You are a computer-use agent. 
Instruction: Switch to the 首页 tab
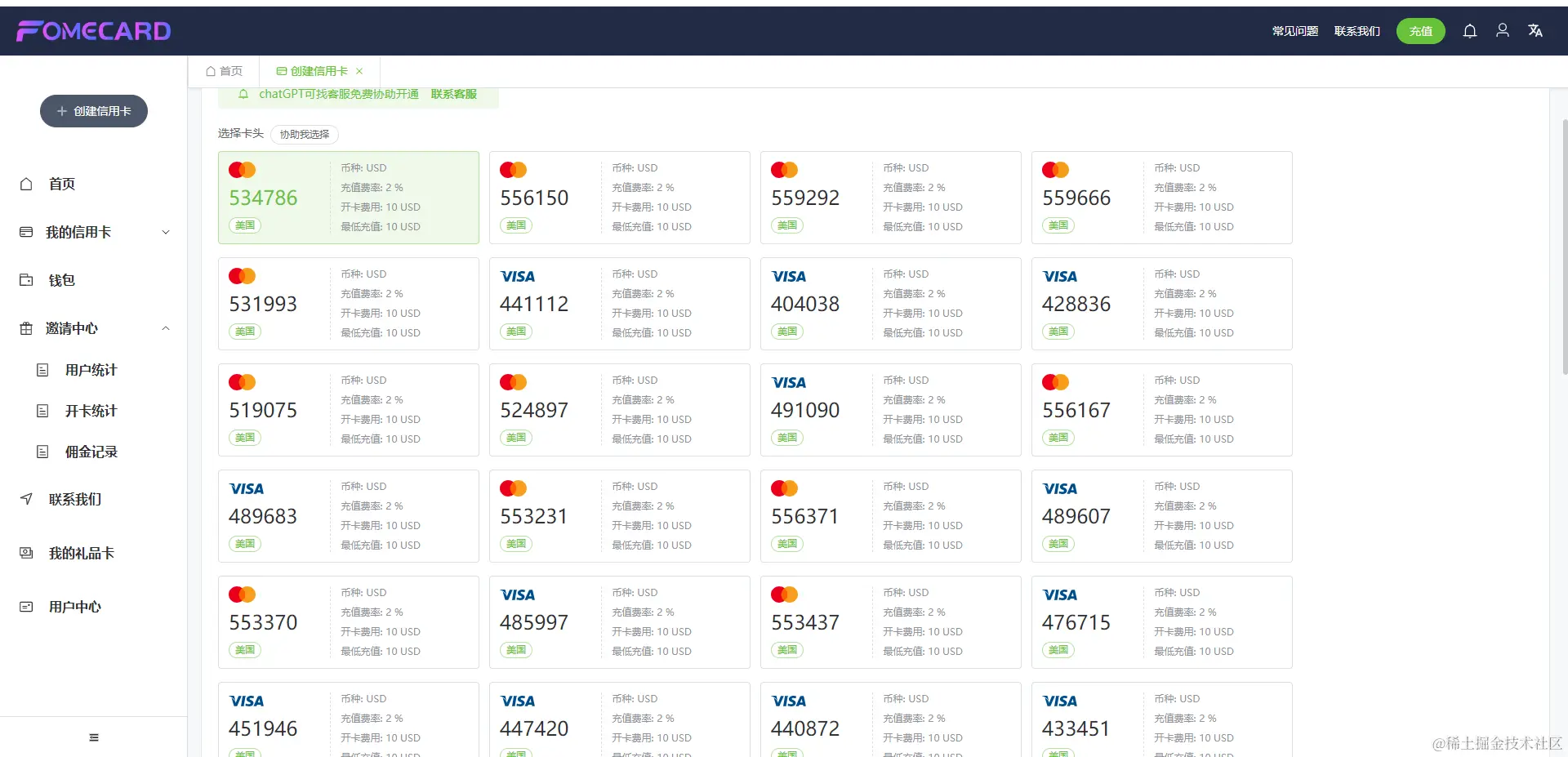pyautogui.click(x=224, y=71)
